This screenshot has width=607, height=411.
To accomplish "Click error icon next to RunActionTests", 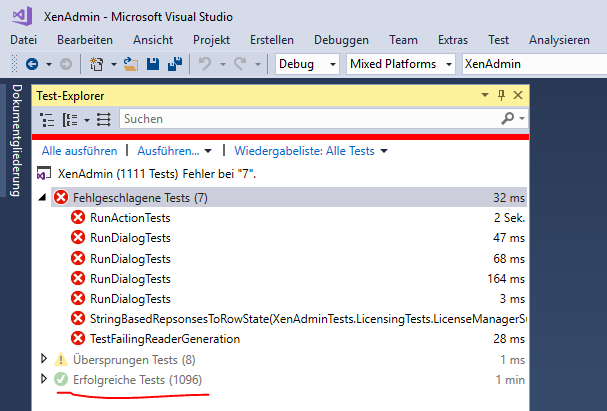I will 78,217.
